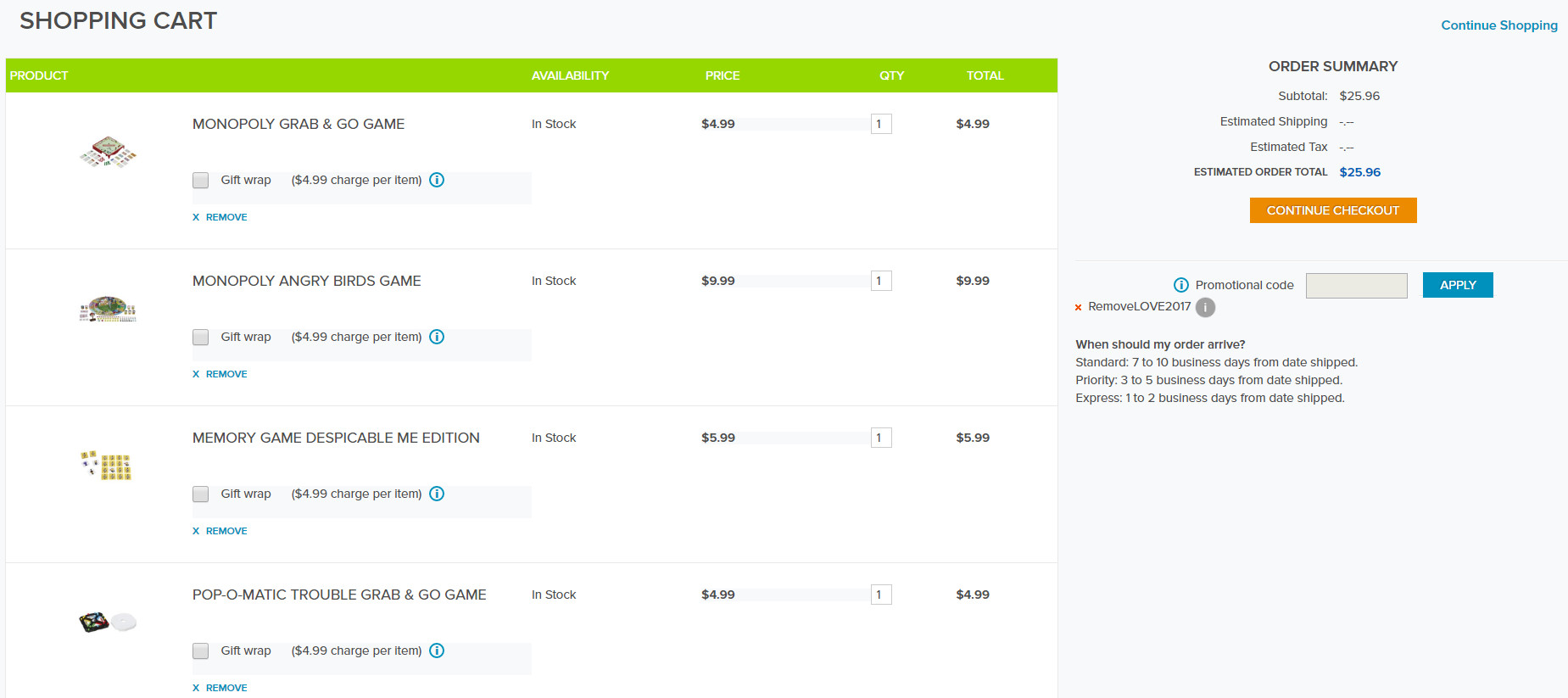Click the Qty column header

(x=891, y=75)
